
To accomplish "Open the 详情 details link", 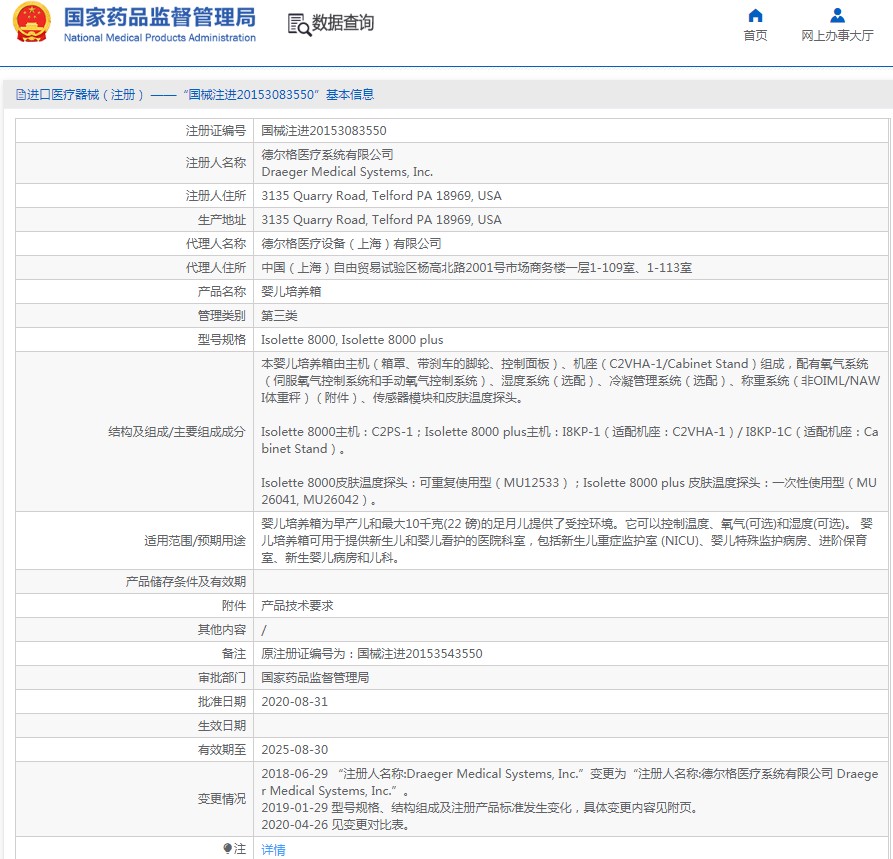I will click(273, 849).
